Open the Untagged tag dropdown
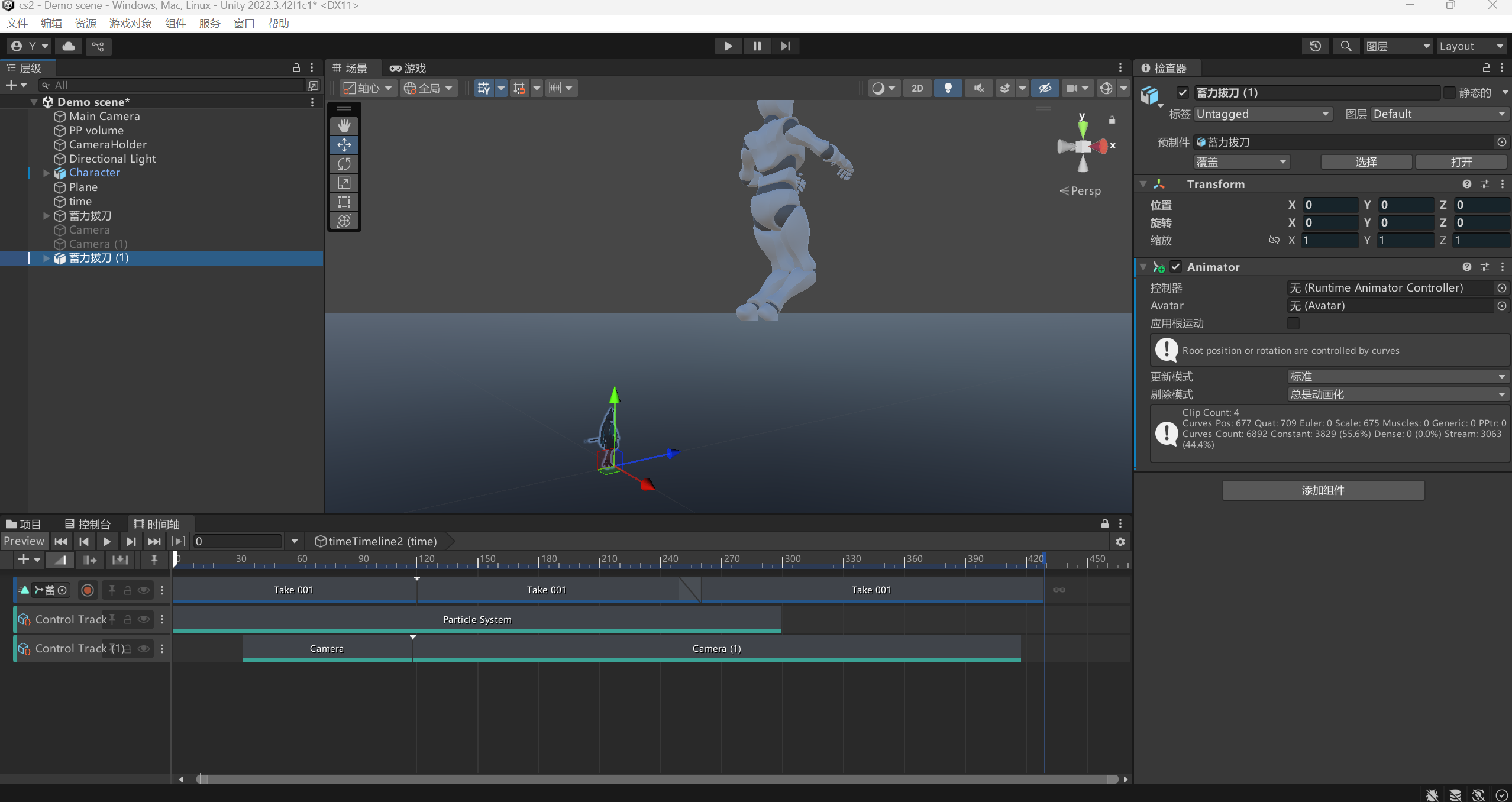The height and width of the screenshot is (802, 1512). point(1262,114)
